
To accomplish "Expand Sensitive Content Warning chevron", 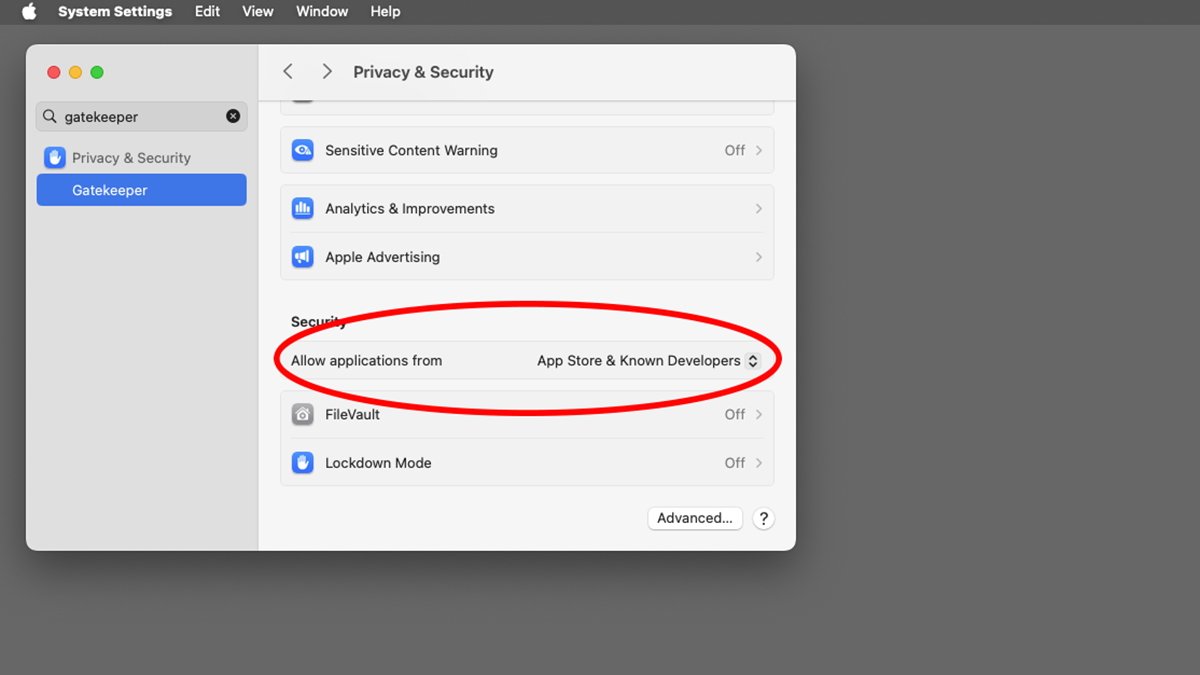I will coord(759,150).
